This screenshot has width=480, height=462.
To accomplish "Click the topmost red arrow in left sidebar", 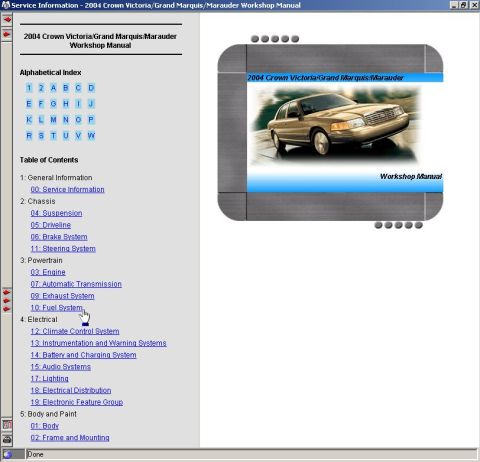I will [7, 20].
